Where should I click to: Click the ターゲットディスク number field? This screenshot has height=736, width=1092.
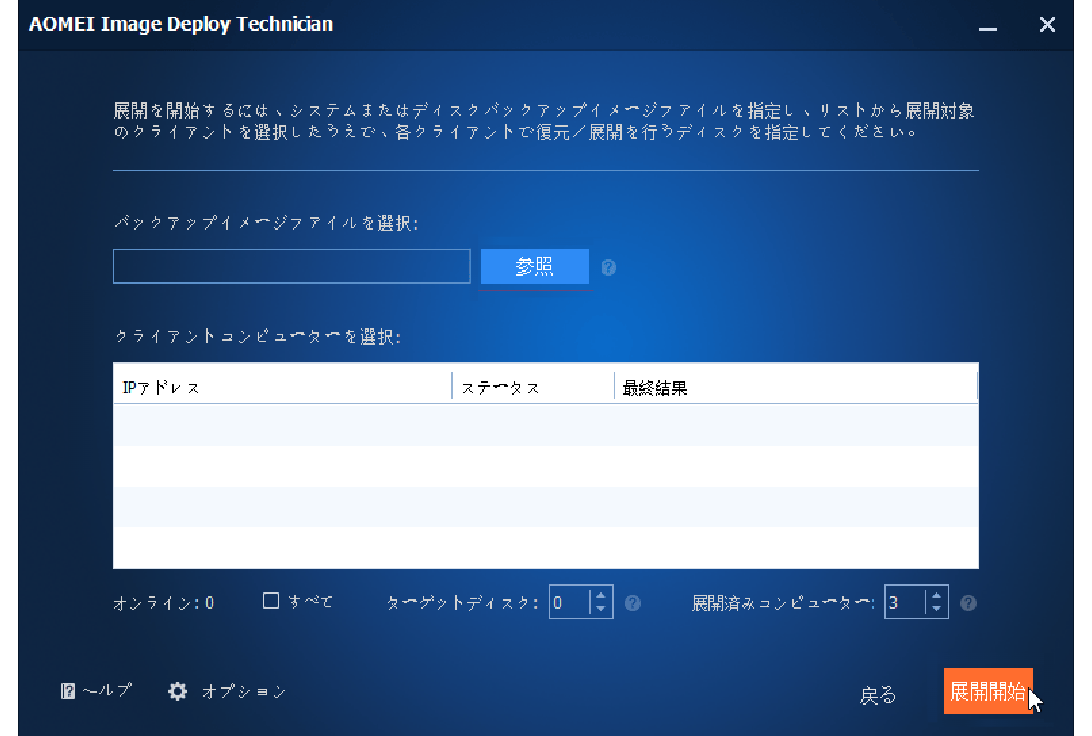point(570,602)
